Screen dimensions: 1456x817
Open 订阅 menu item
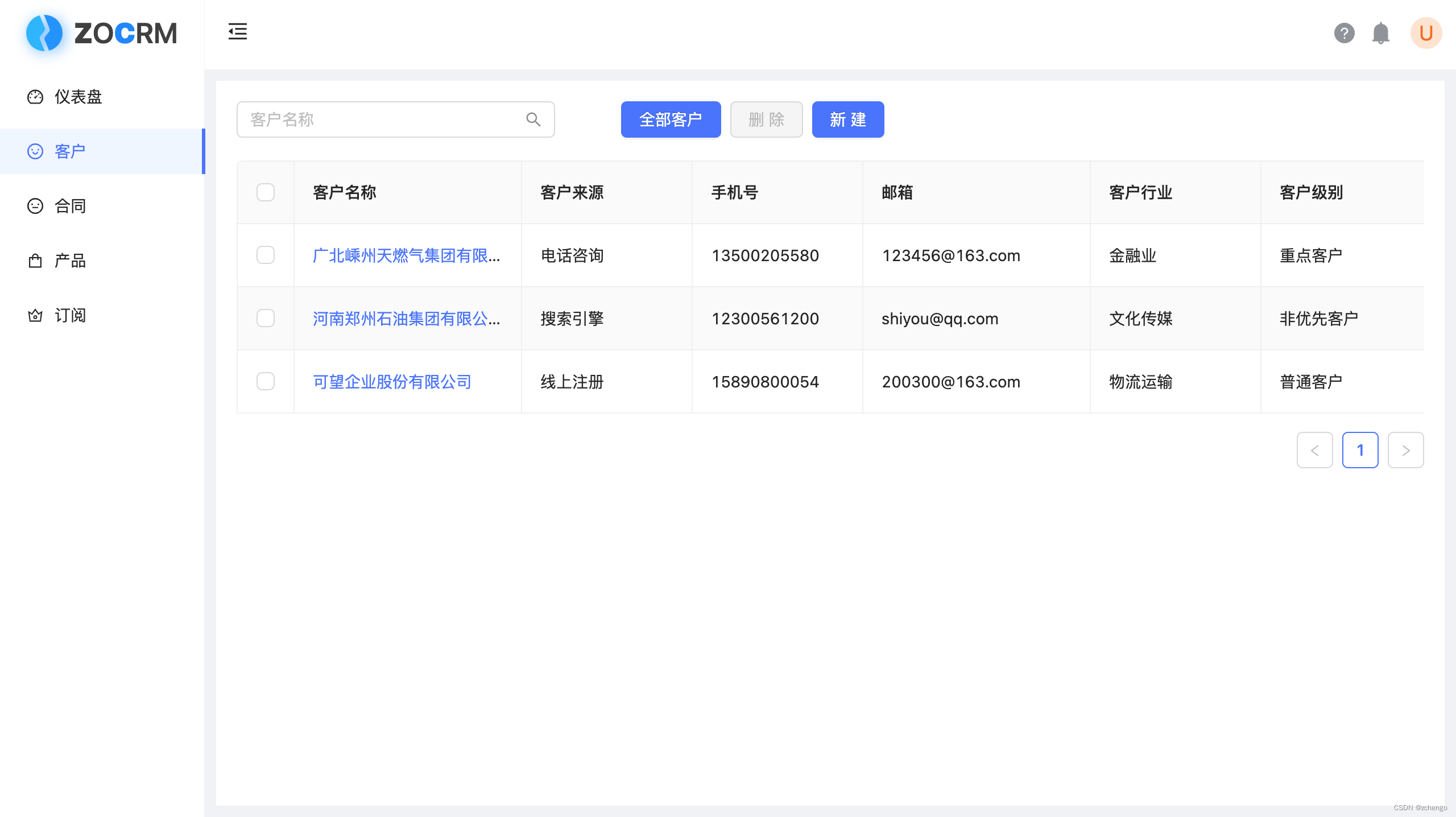(x=102, y=315)
